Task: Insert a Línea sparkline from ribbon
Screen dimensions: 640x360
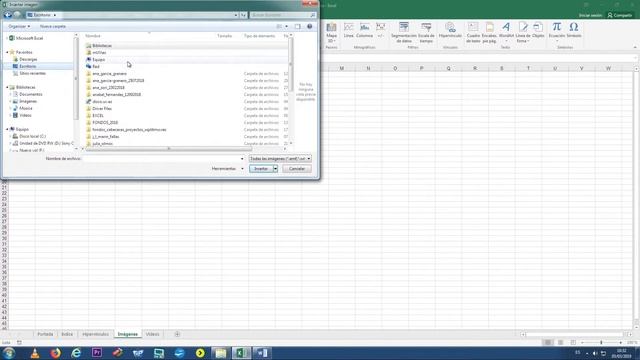Action: pos(349,30)
